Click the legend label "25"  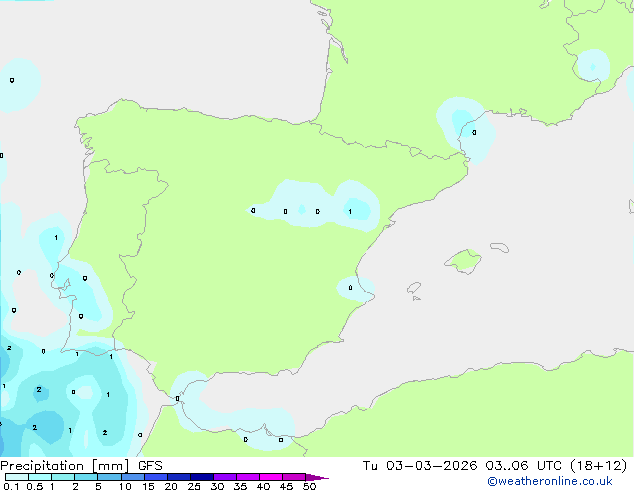pos(194,486)
